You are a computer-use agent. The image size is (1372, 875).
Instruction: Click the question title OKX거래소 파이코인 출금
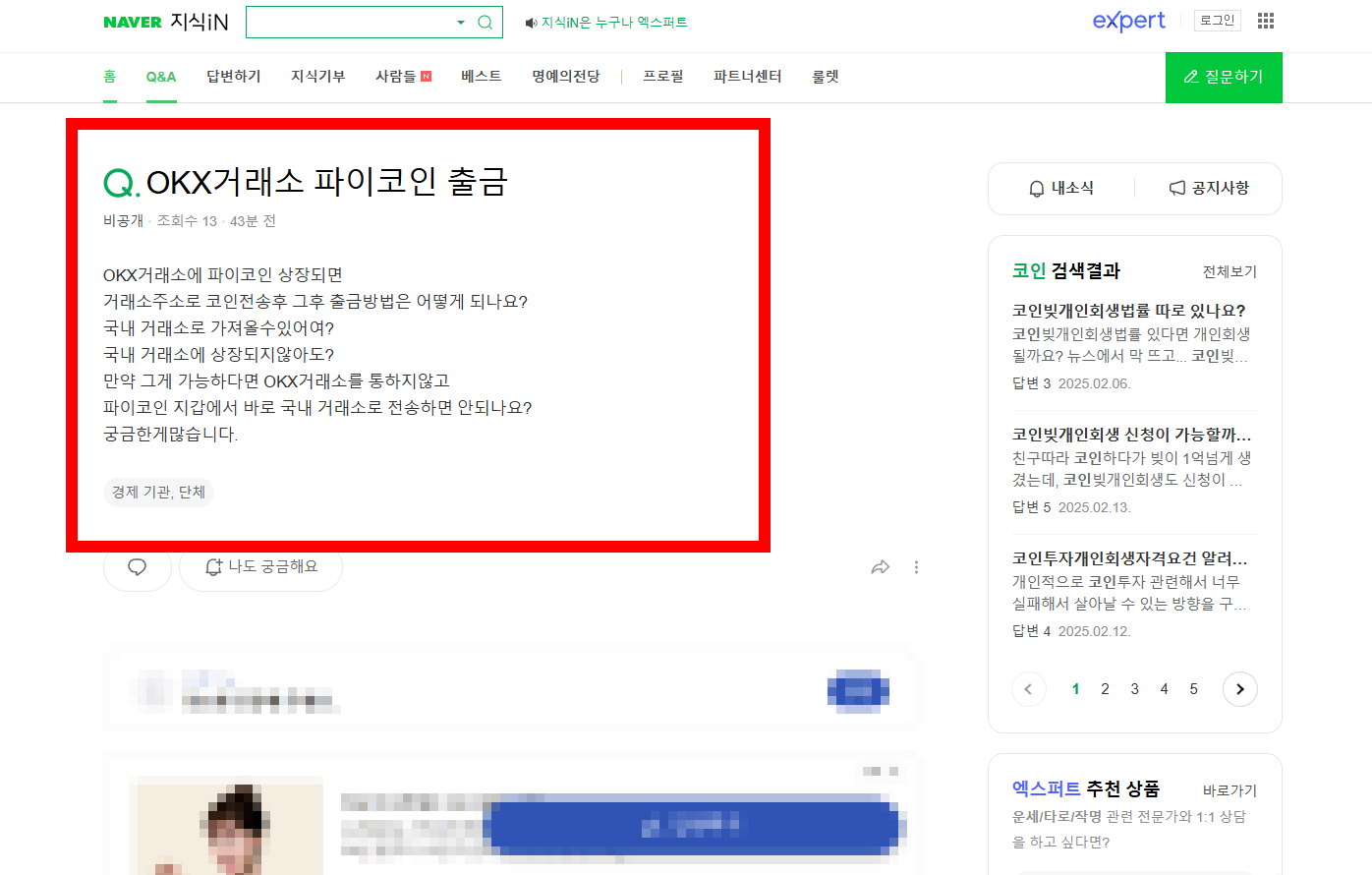tap(326, 182)
